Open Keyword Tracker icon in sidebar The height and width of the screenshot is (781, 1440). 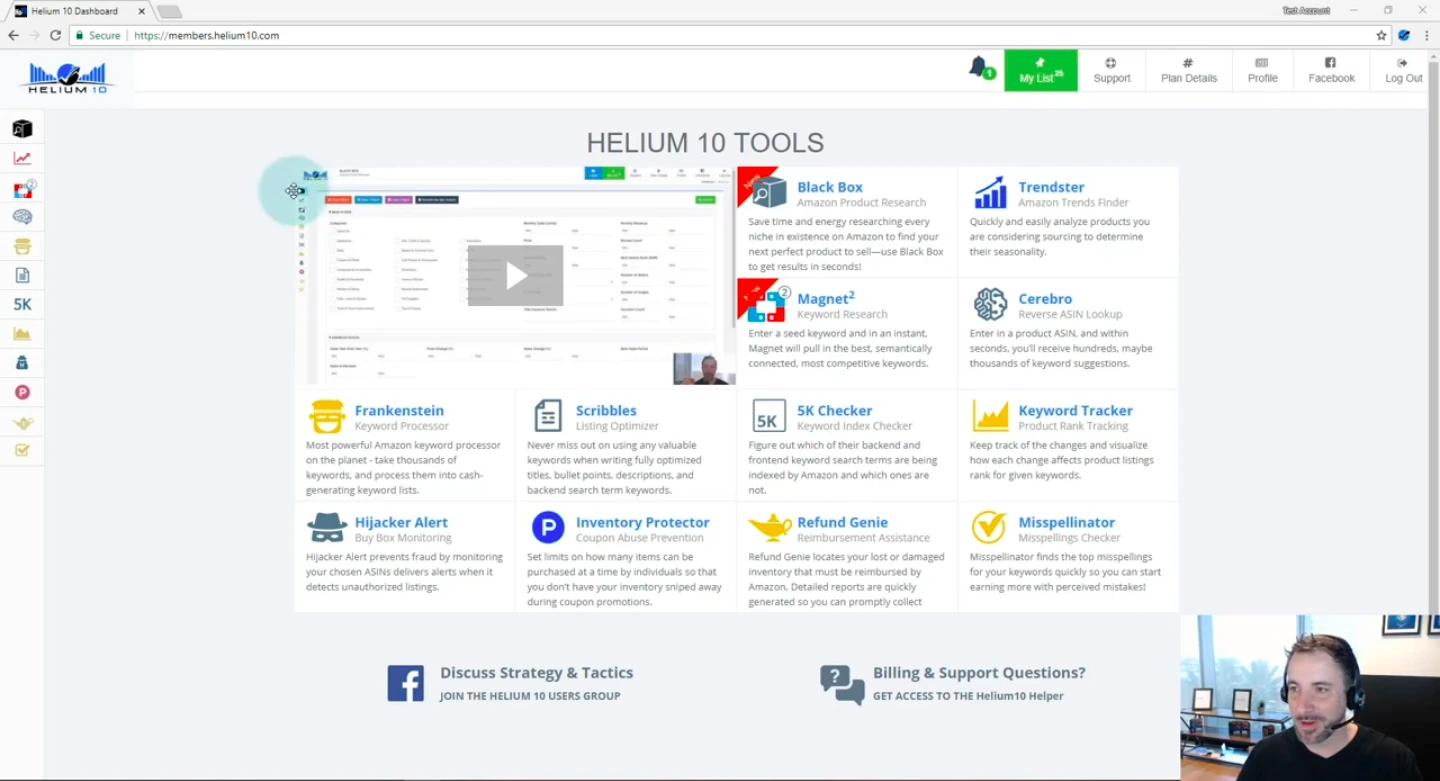click(22, 334)
